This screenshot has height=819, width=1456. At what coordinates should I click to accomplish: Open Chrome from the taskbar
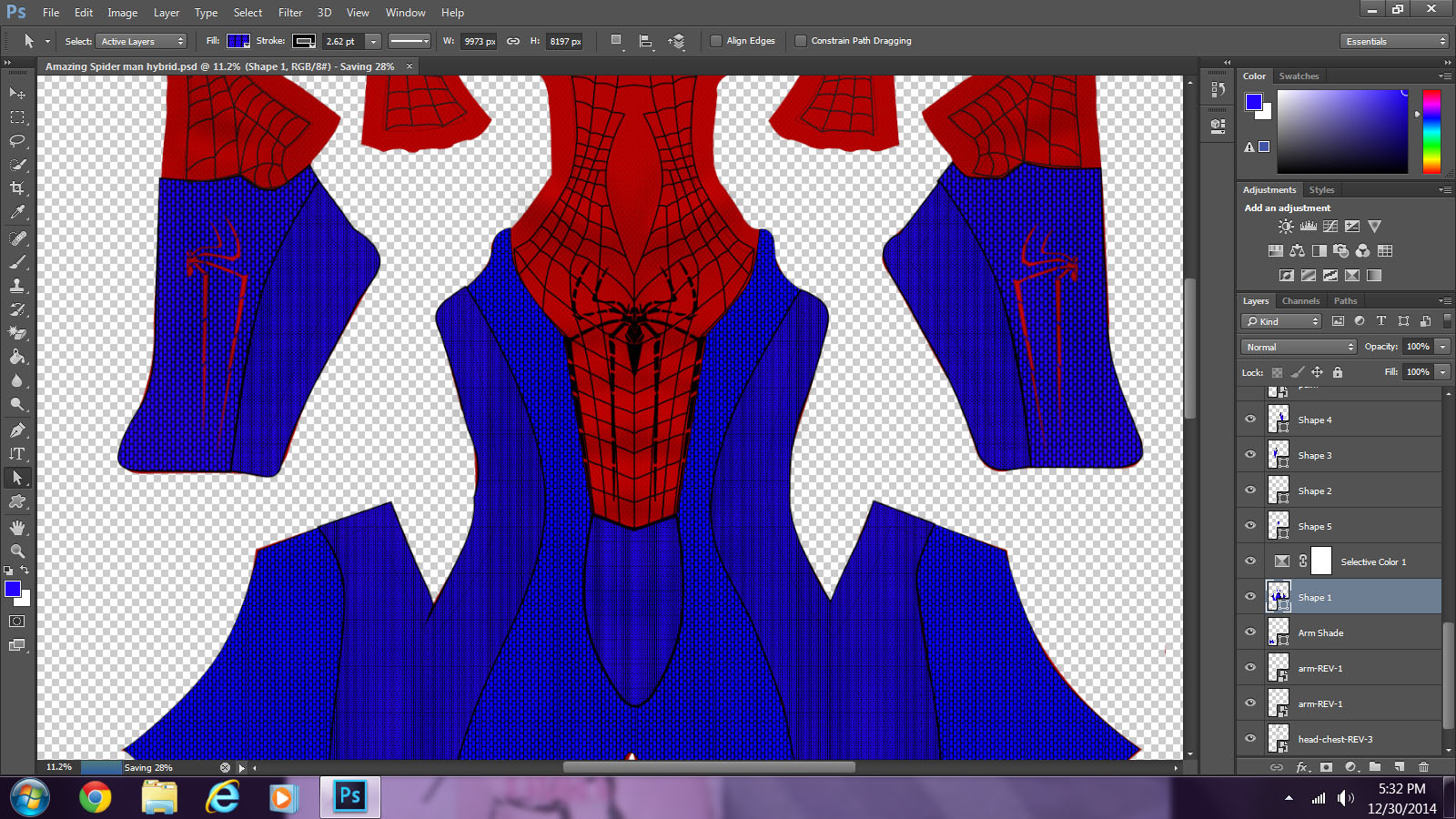(96, 798)
